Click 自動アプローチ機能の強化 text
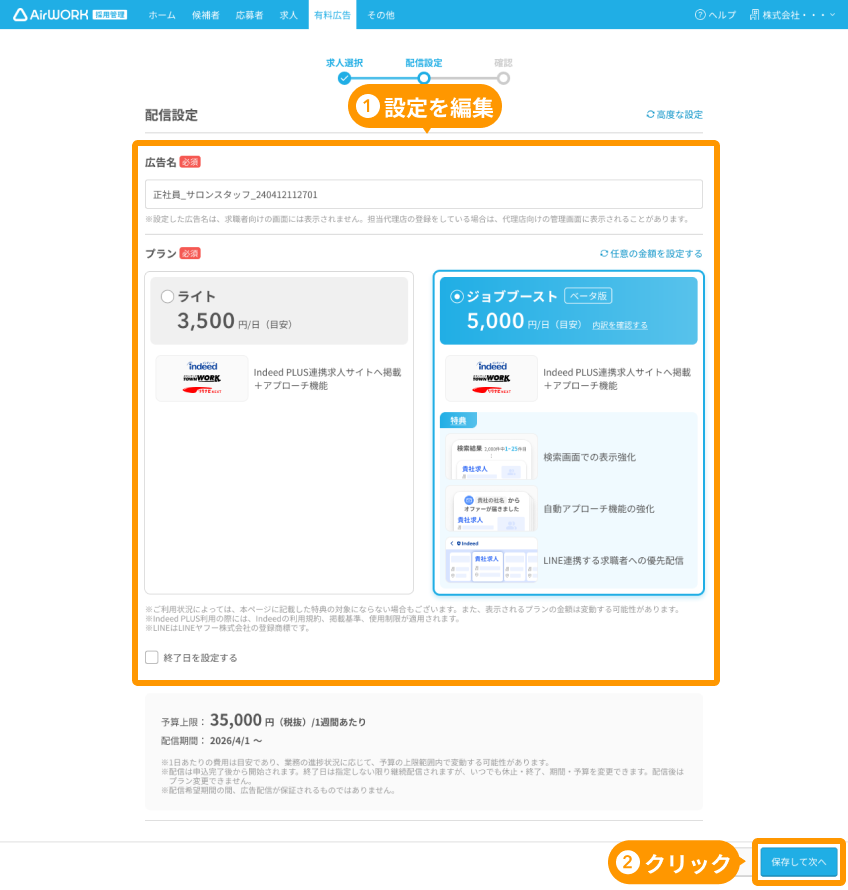This screenshot has width=848, height=890. coord(599,509)
